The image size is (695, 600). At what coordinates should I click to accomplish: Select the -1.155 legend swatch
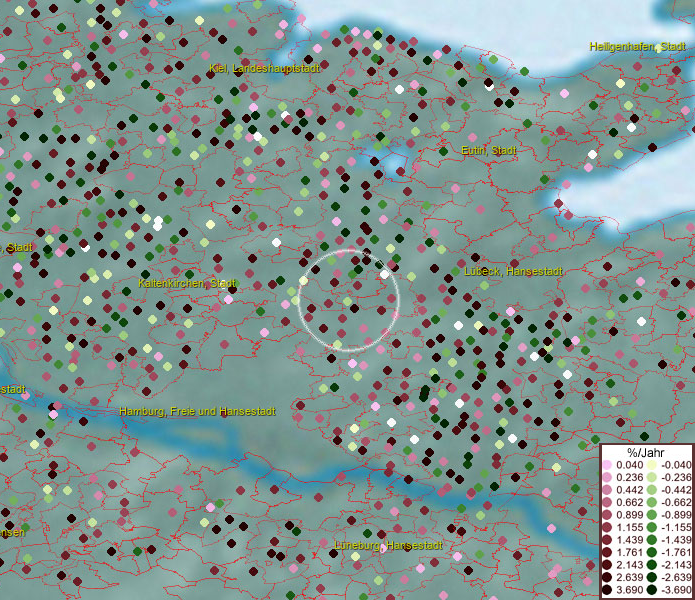tap(652, 527)
